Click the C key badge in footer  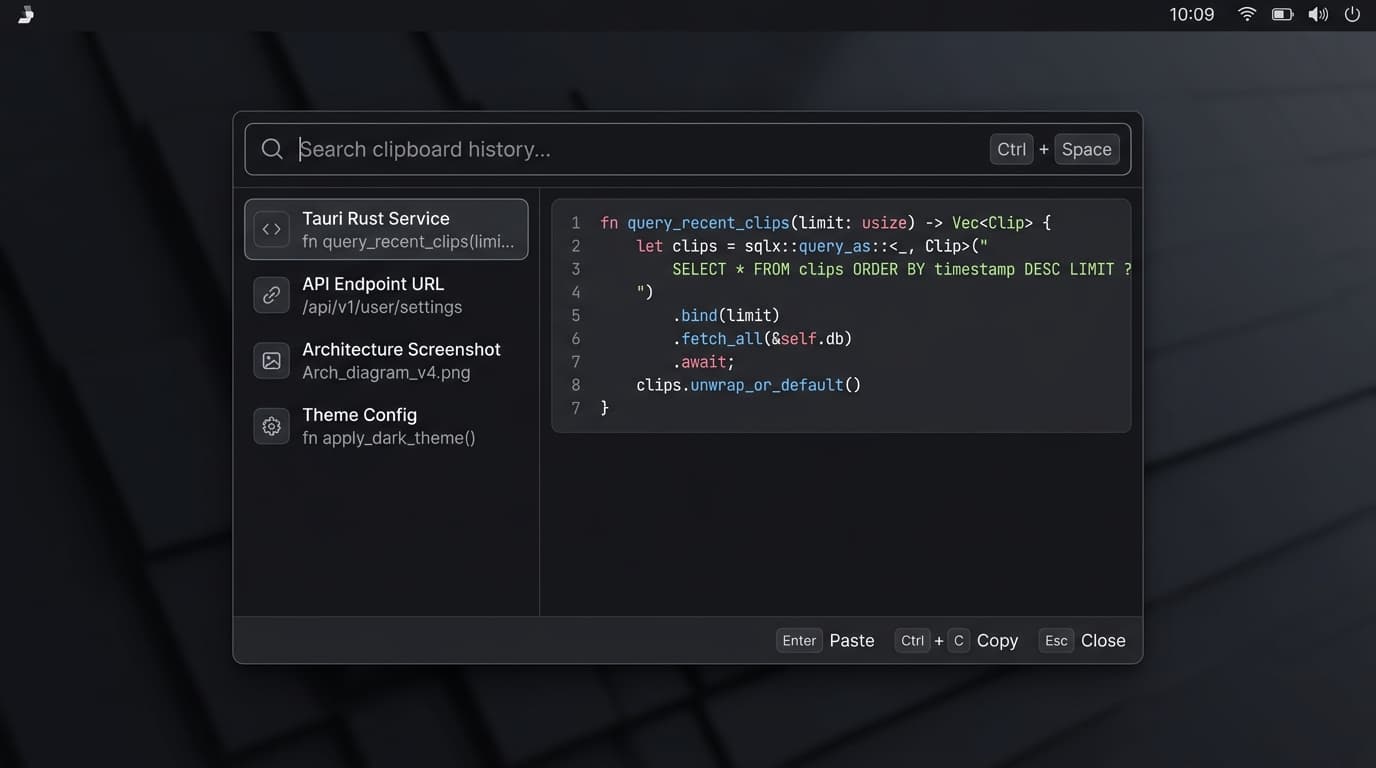(x=958, y=640)
